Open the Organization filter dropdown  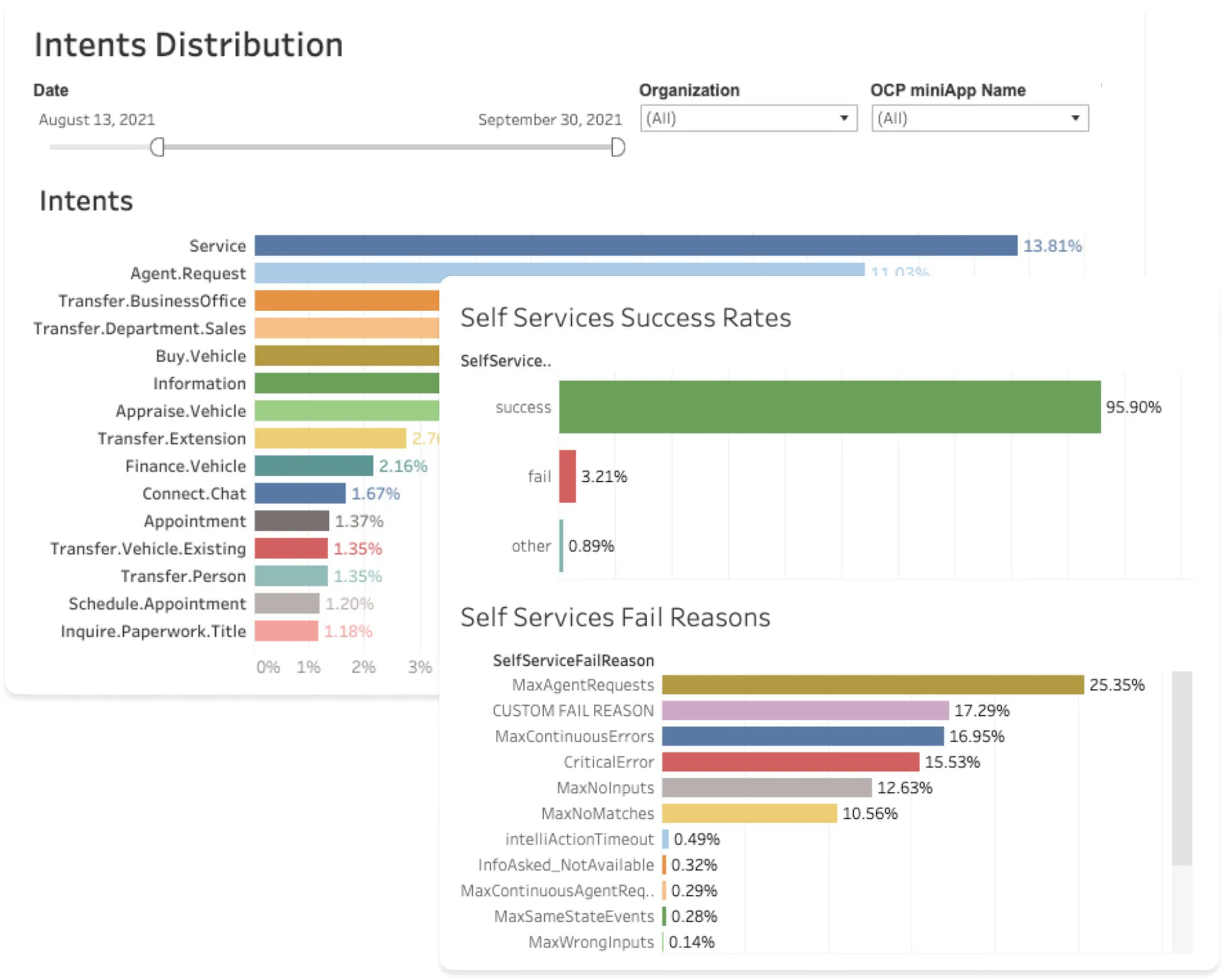pos(748,119)
